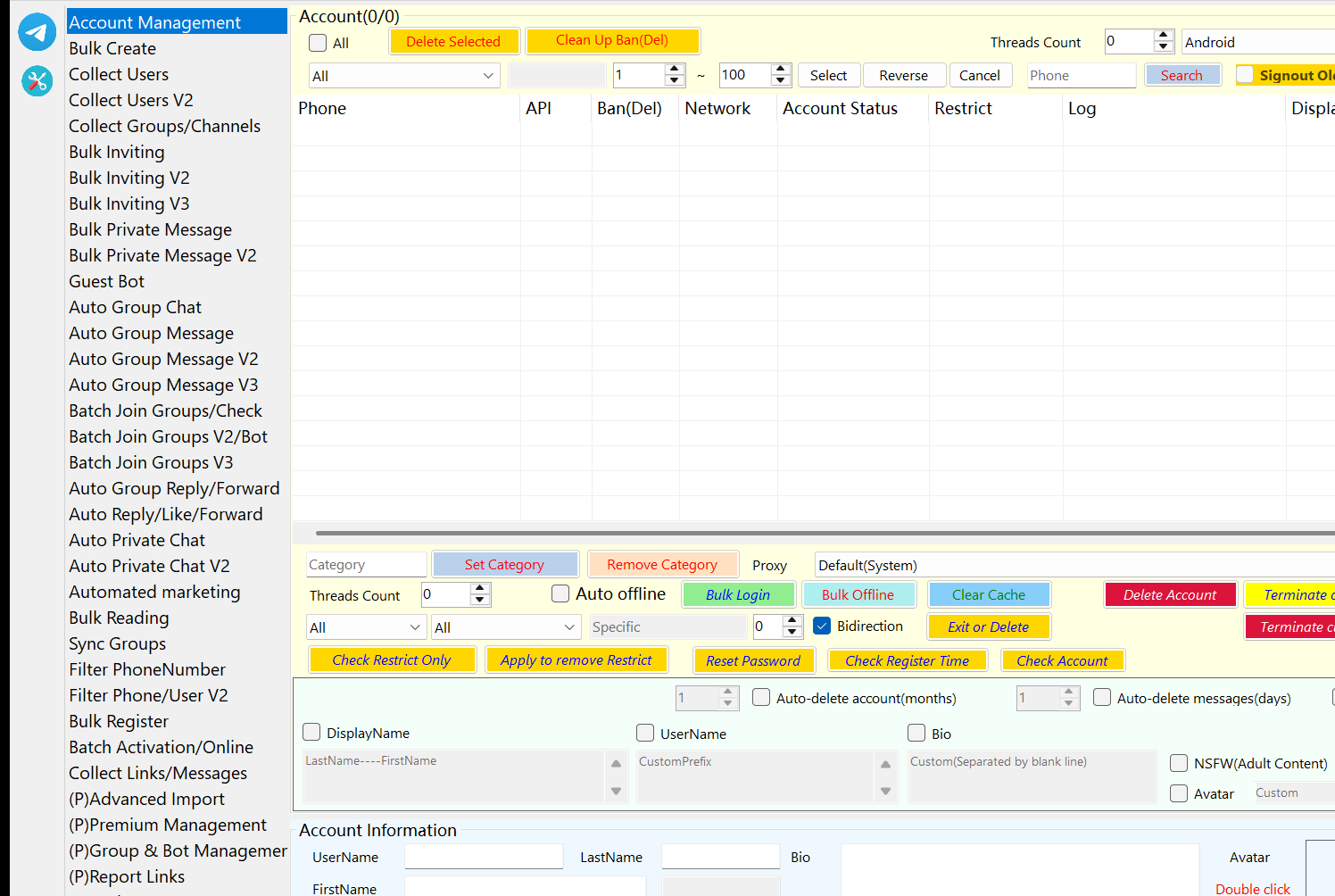Check the UserName checkbox
This screenshot has width=1335, height=896.
click(x=645, y=733)
